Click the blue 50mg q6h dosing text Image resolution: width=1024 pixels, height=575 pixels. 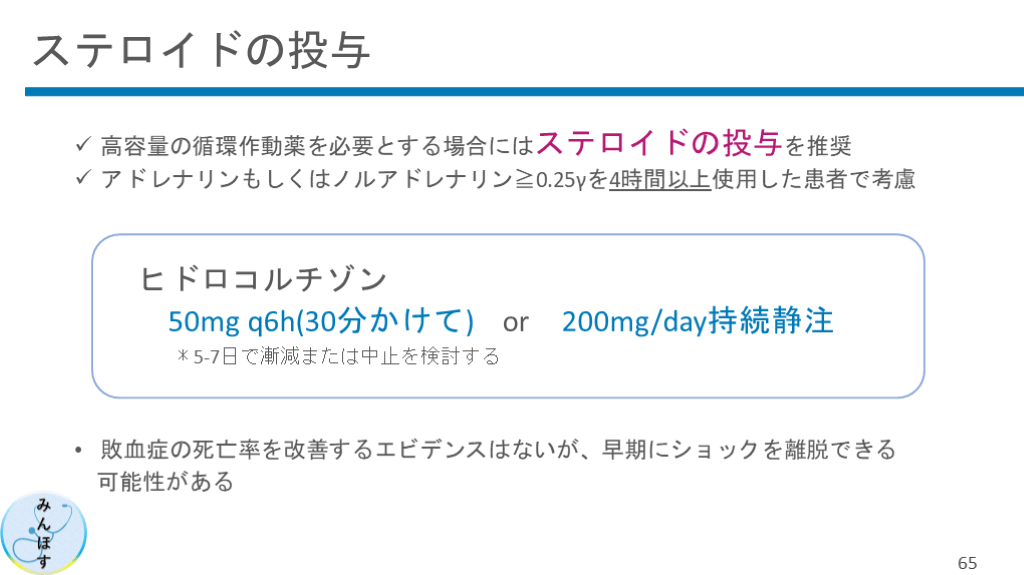[x=320, y=321]
